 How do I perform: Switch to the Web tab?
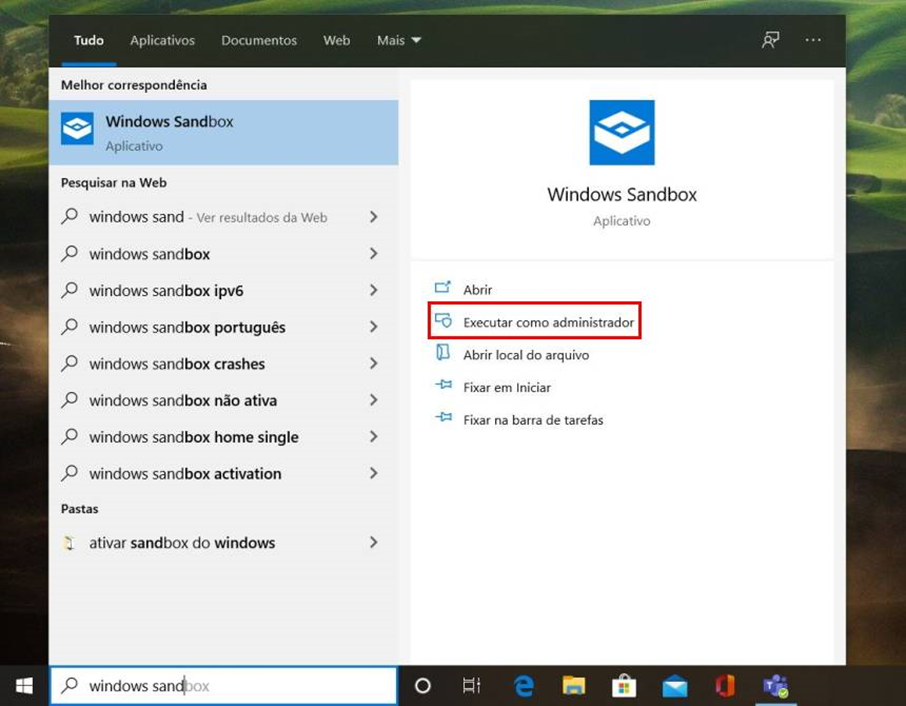[x=336, y=40]
